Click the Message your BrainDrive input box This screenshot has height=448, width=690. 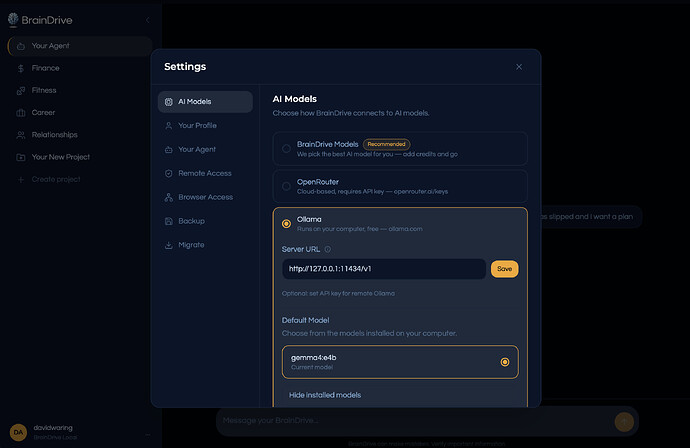coord(414,421)
